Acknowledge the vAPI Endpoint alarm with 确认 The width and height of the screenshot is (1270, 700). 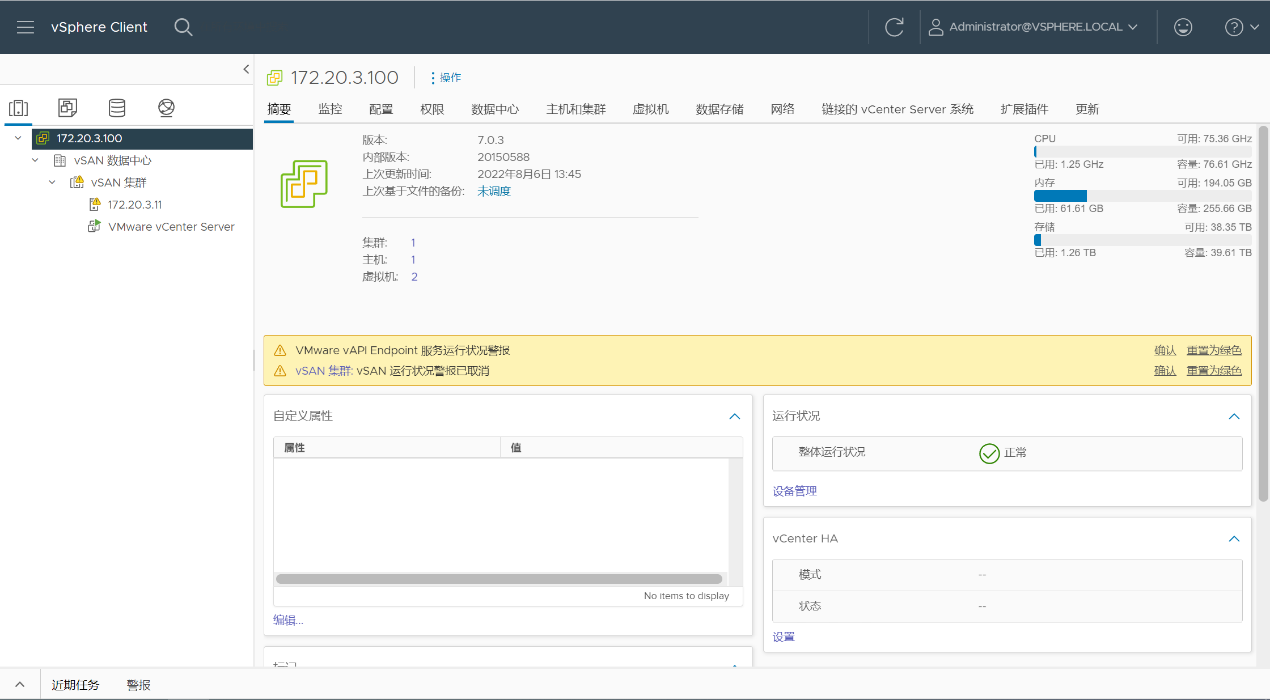[1165, 351]
